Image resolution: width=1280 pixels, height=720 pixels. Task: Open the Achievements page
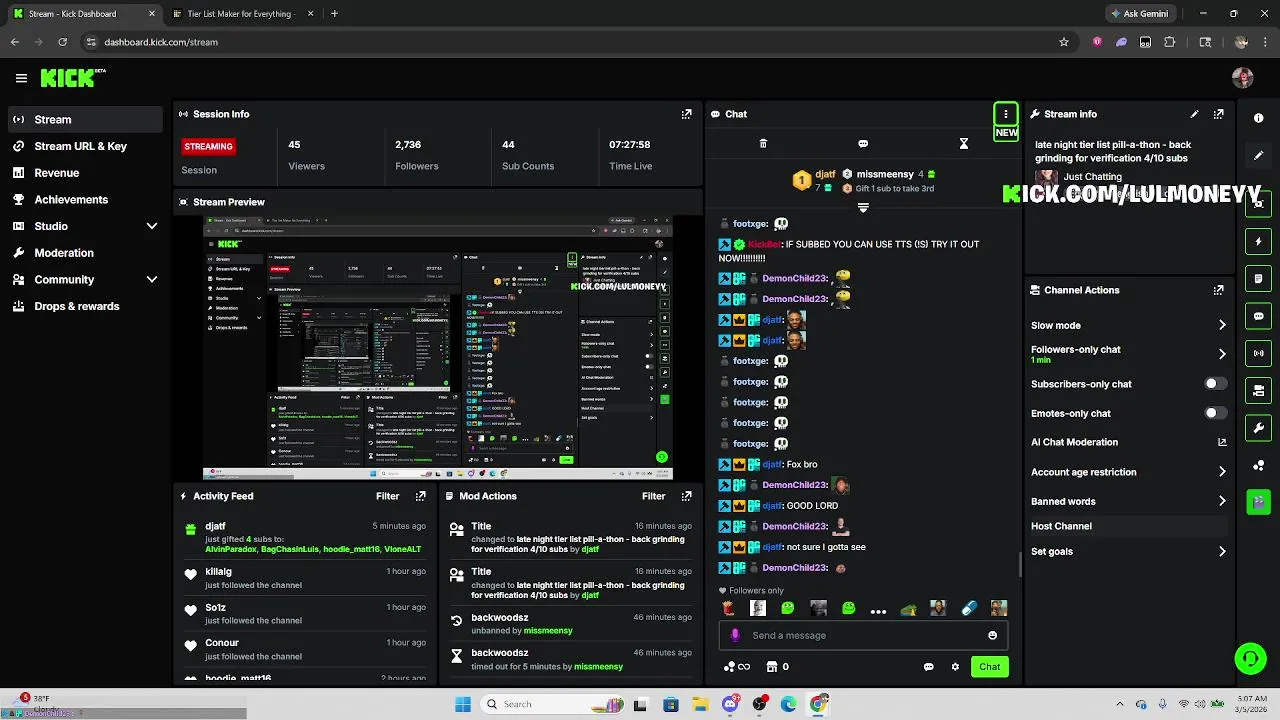coord(85,199)
